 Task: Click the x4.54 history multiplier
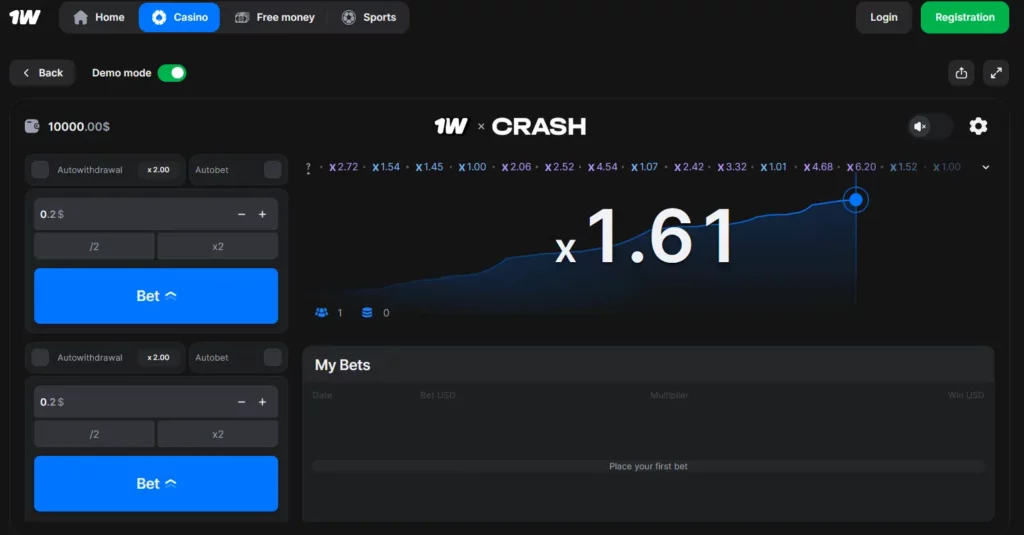point(602,167)
